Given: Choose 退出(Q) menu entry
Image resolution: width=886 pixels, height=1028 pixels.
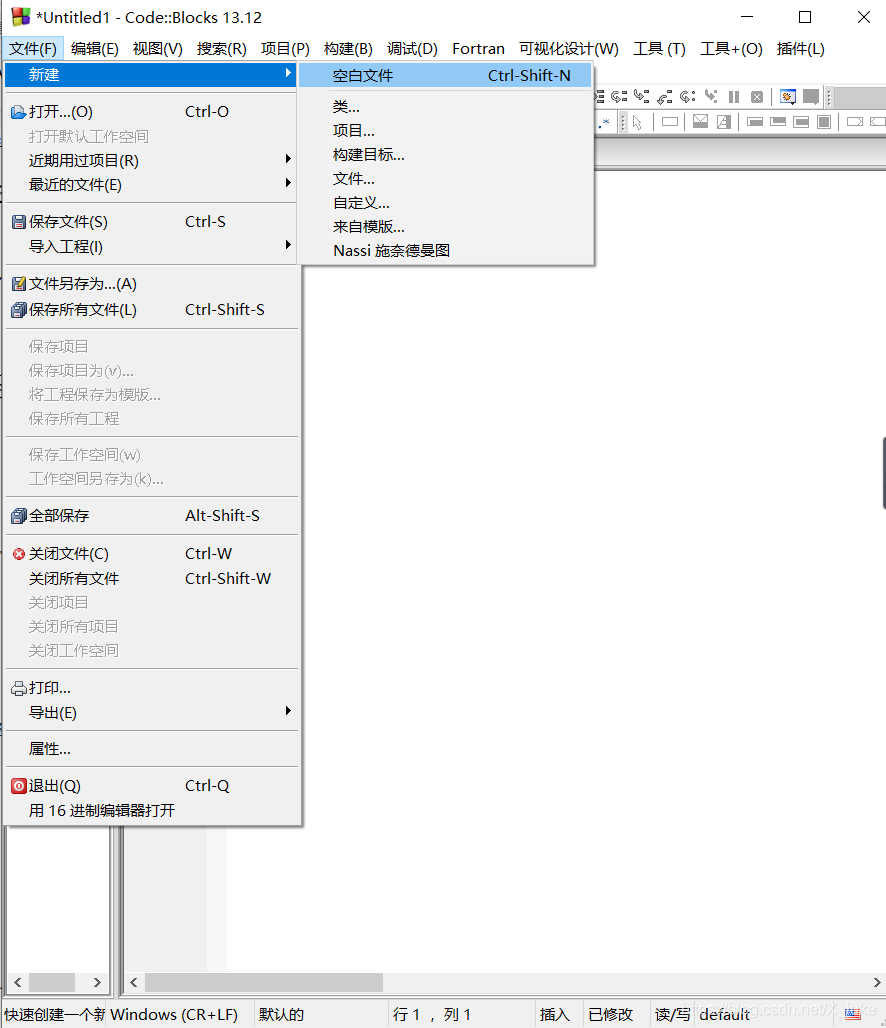Looking at the screenshot, I should point(151,785).
